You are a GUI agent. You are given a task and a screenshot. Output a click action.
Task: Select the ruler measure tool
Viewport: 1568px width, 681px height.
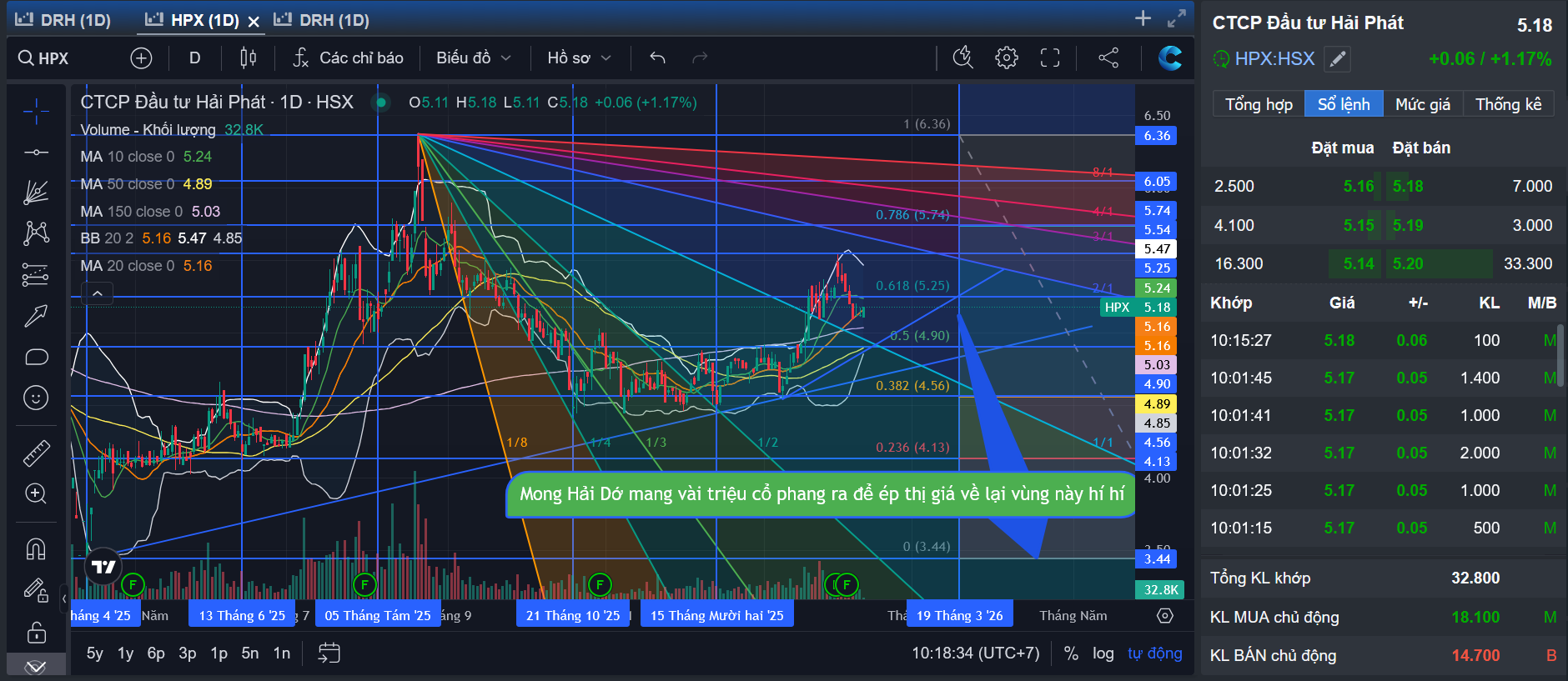pos(36,453)
